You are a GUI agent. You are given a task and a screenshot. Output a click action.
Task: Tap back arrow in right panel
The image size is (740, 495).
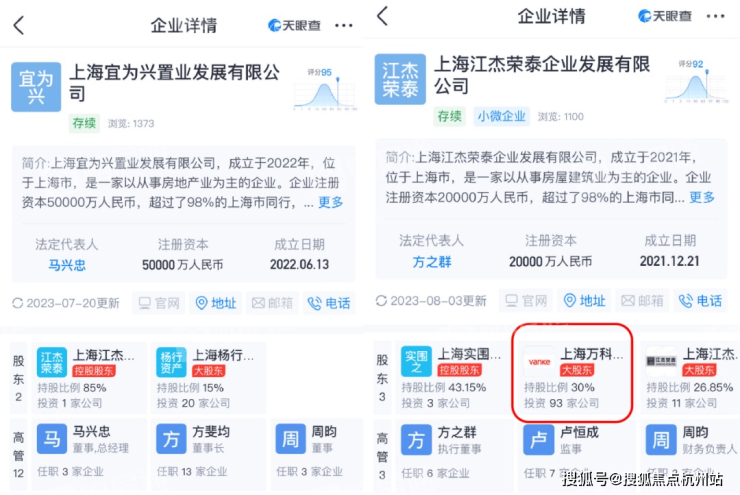(383, 16)
